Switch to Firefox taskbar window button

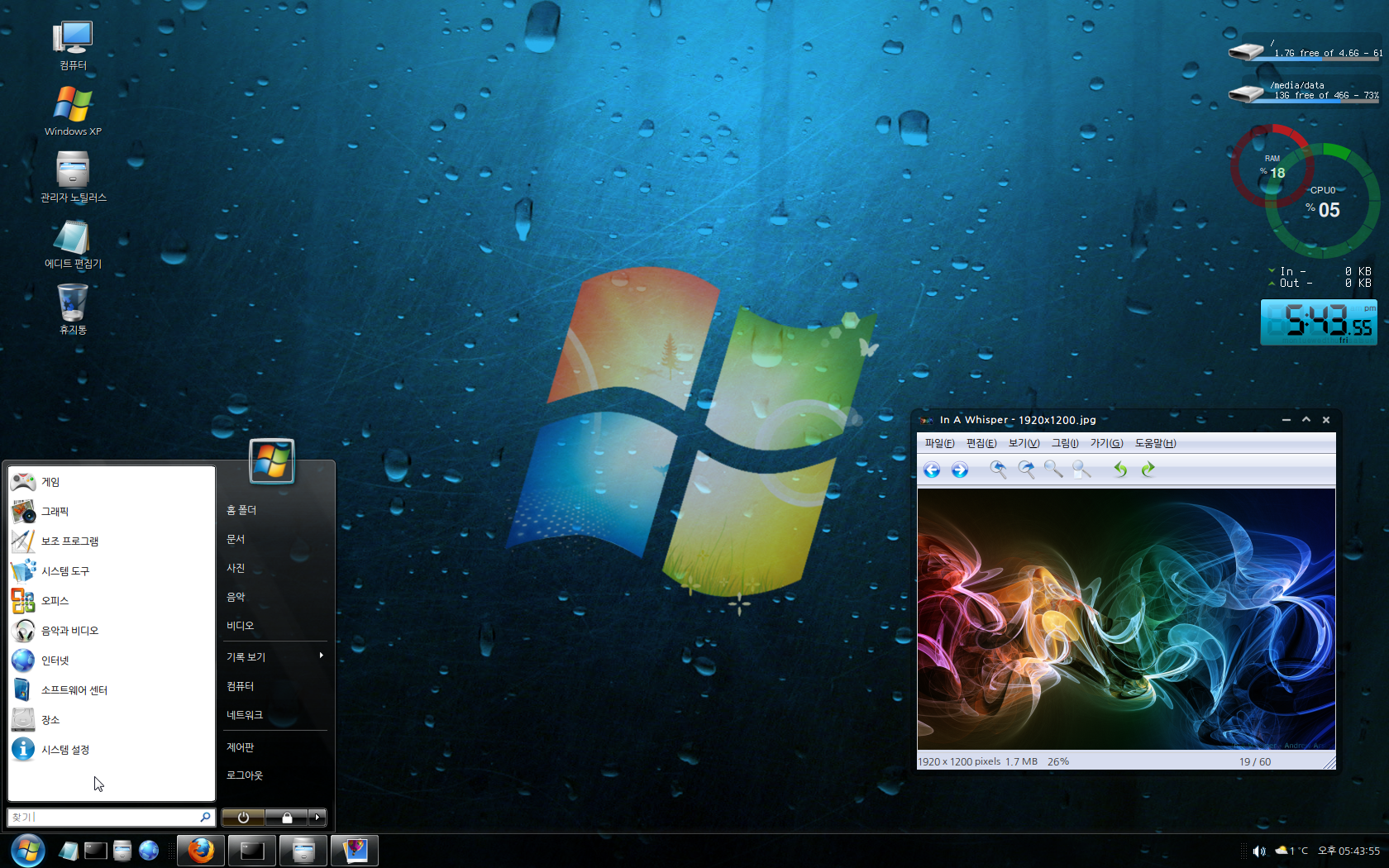pyautogui.click(x=201, y=850)
